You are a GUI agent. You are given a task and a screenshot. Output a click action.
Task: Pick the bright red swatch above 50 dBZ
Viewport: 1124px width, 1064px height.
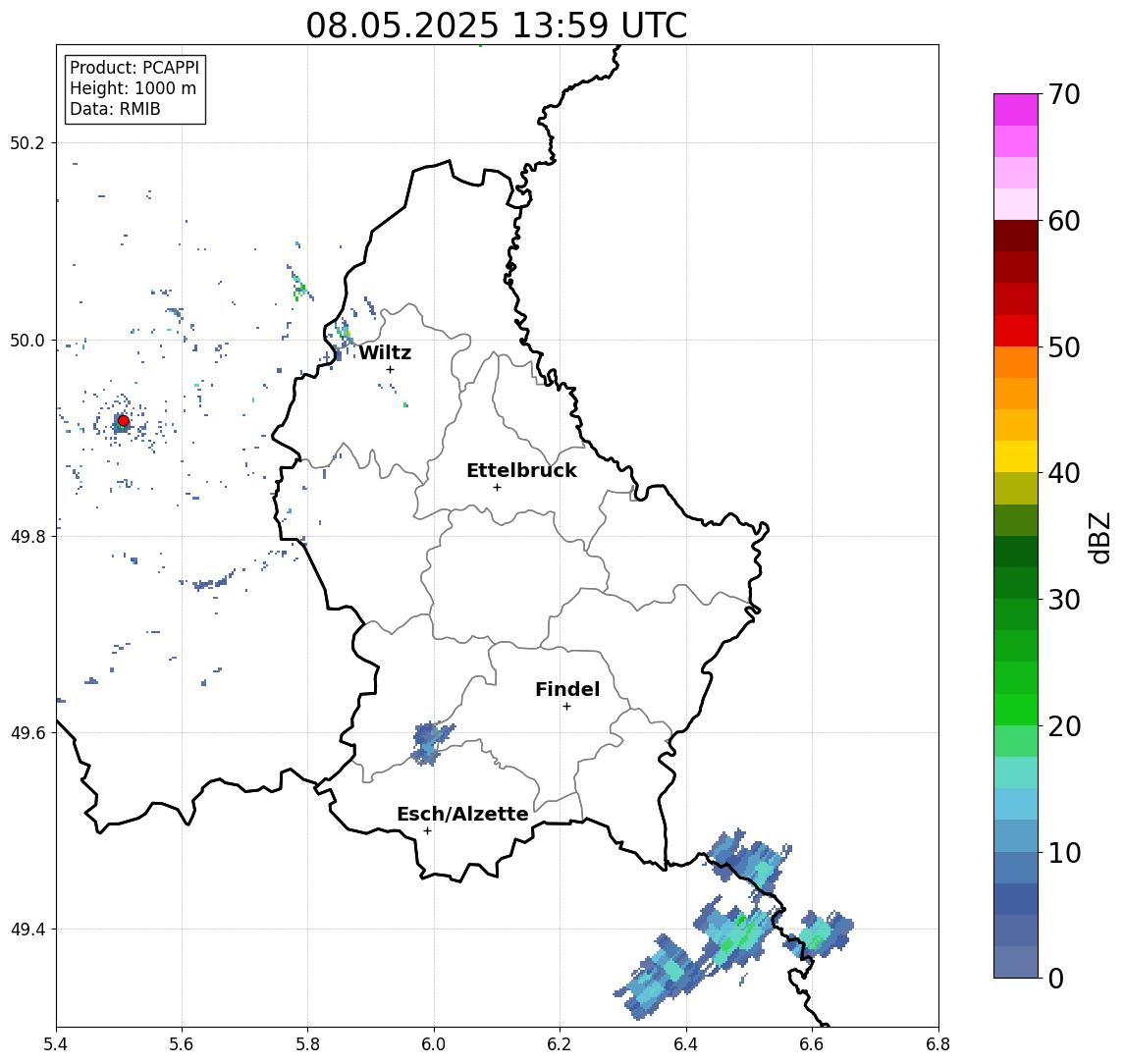coord(1016,331)
